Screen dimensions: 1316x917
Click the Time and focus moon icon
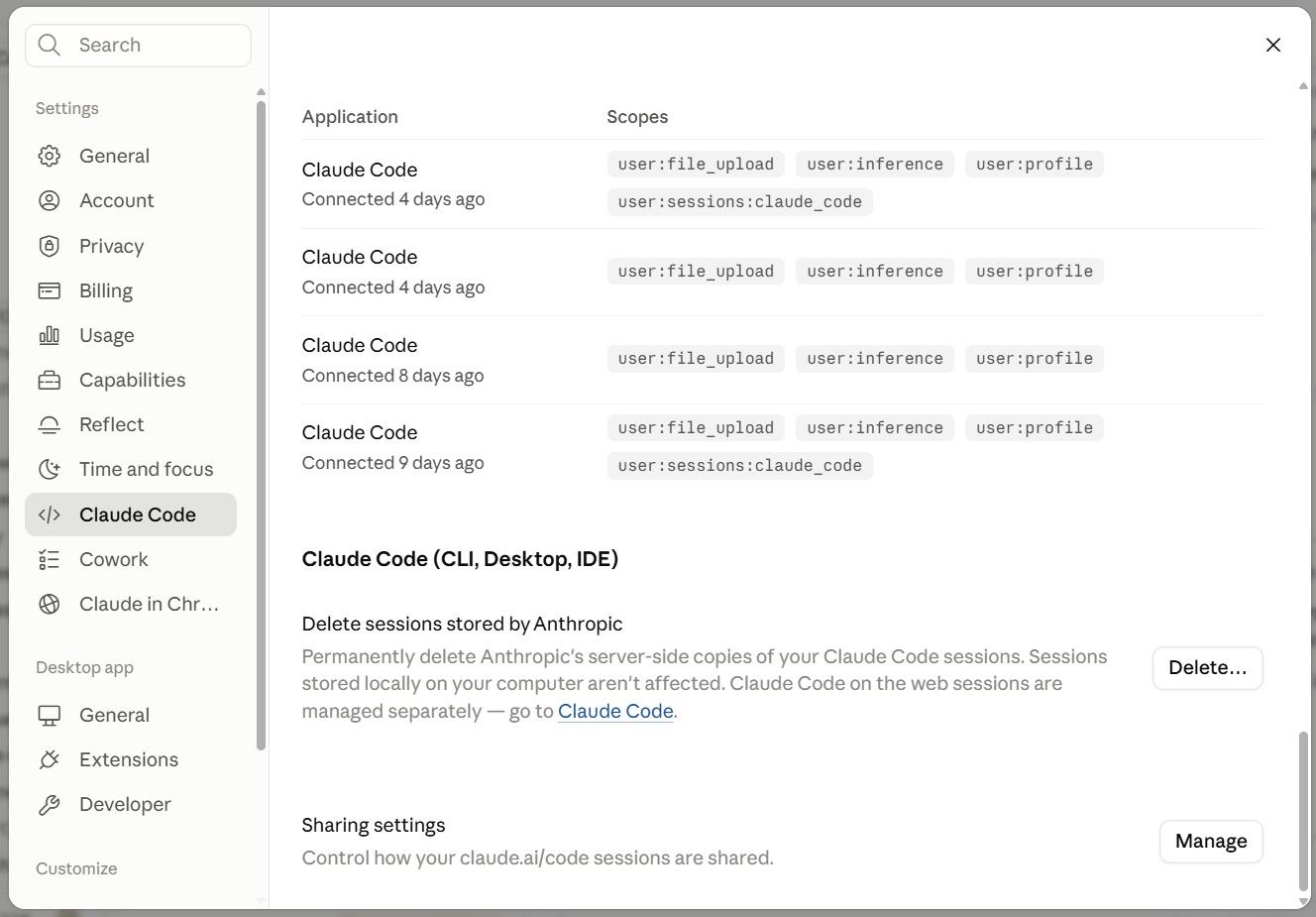click(49, 469)
